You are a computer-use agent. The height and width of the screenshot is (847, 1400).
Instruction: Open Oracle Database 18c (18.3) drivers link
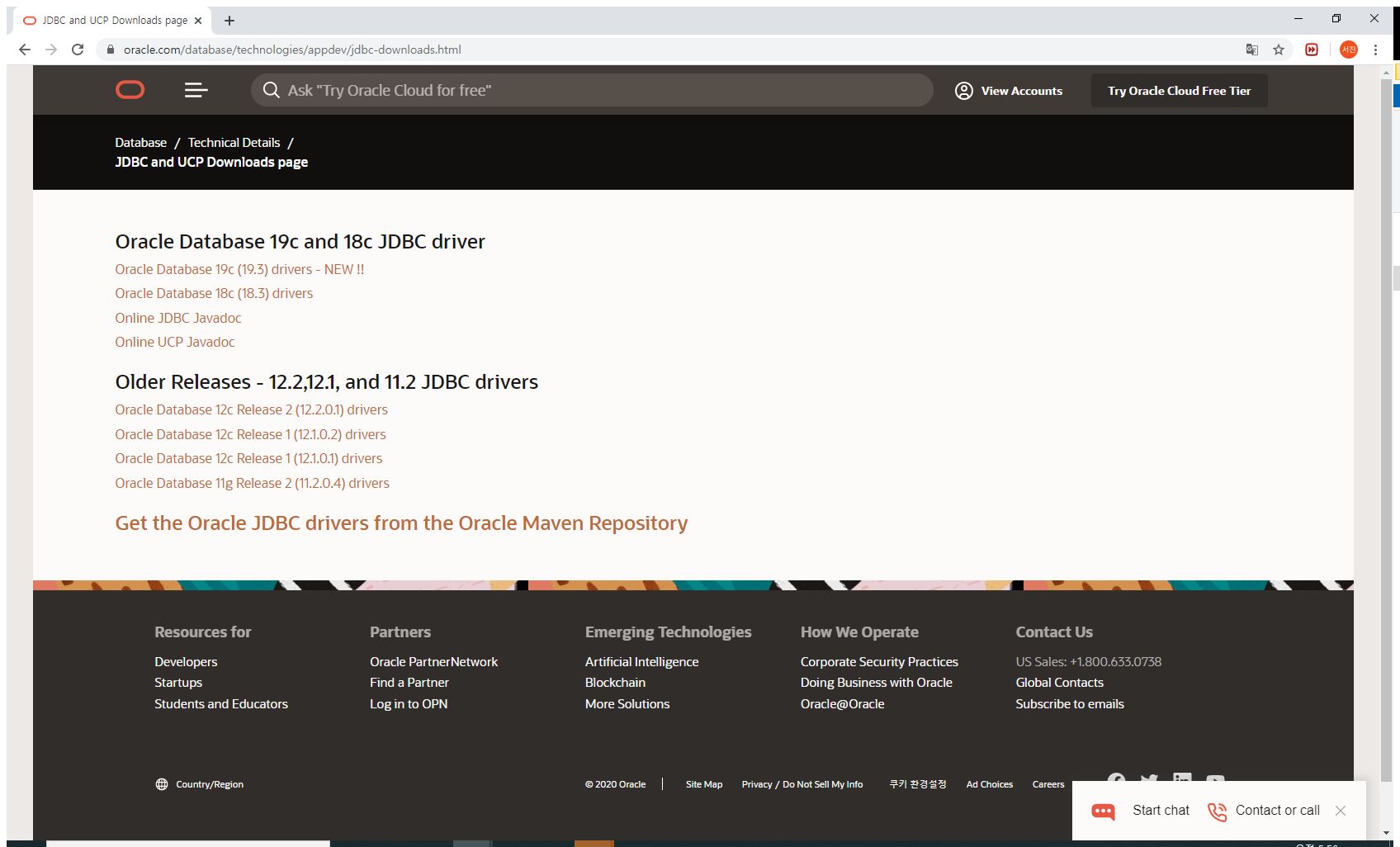(x=214, y=293)
